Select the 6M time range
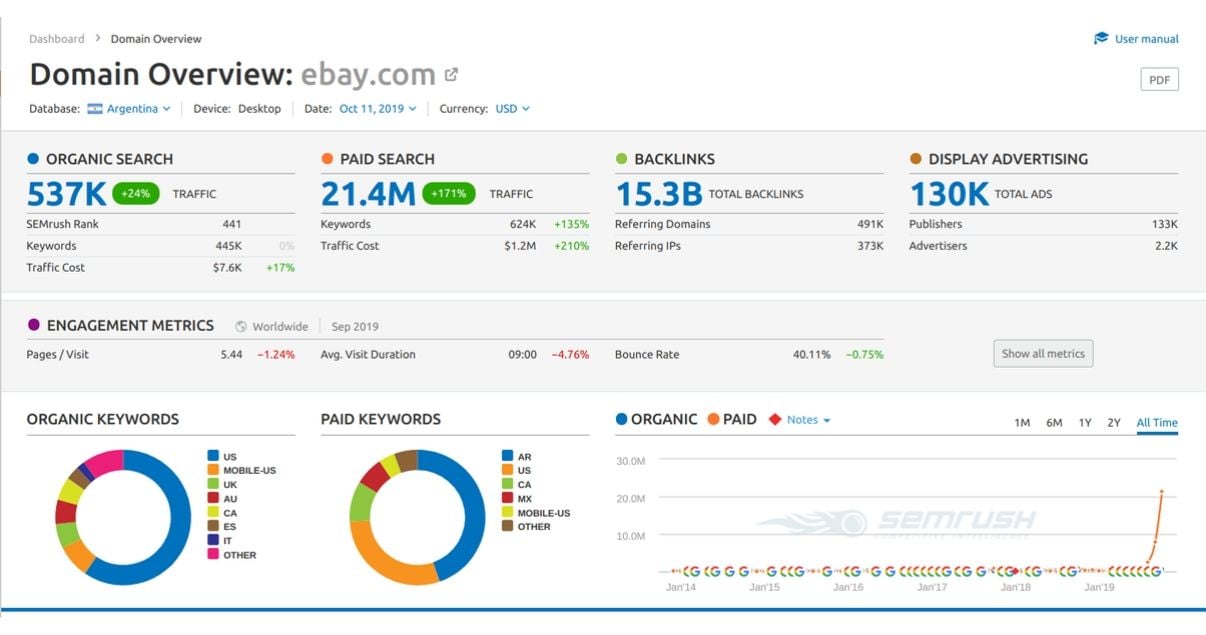 [x=1054, y=423]
